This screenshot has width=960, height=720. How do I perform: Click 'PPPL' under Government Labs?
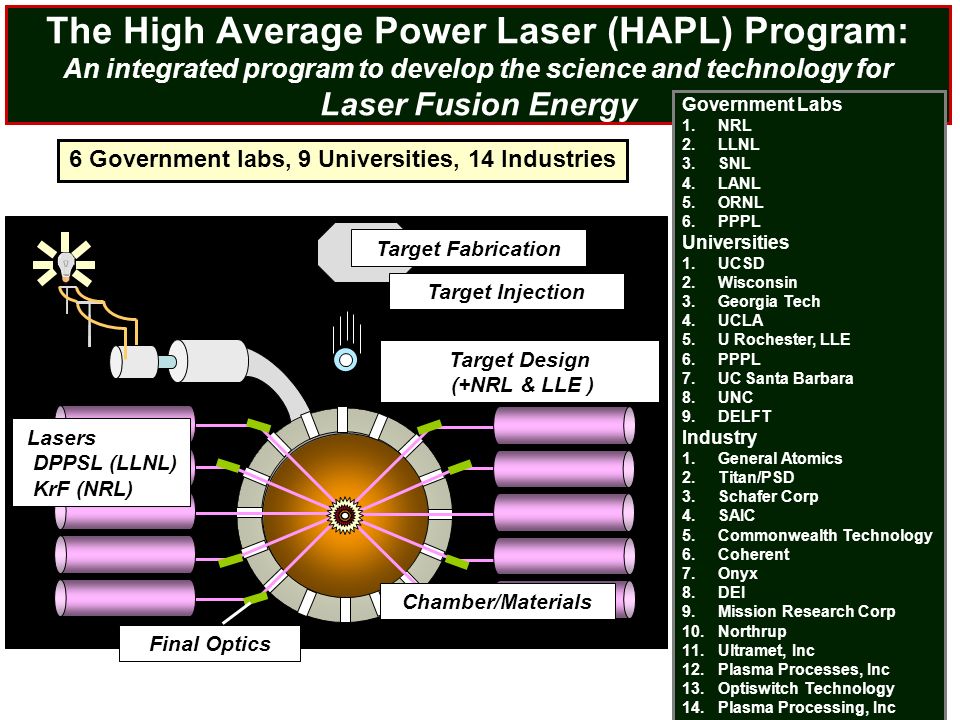pos(739,221)
